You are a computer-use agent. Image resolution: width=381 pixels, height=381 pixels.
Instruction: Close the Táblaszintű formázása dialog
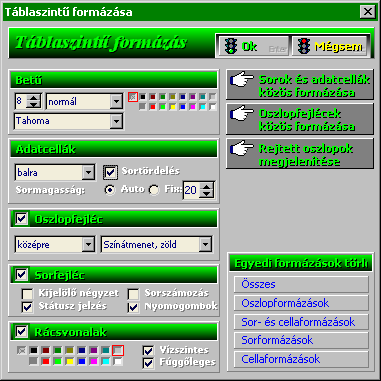pyautogui.click(x=368, y=12)
